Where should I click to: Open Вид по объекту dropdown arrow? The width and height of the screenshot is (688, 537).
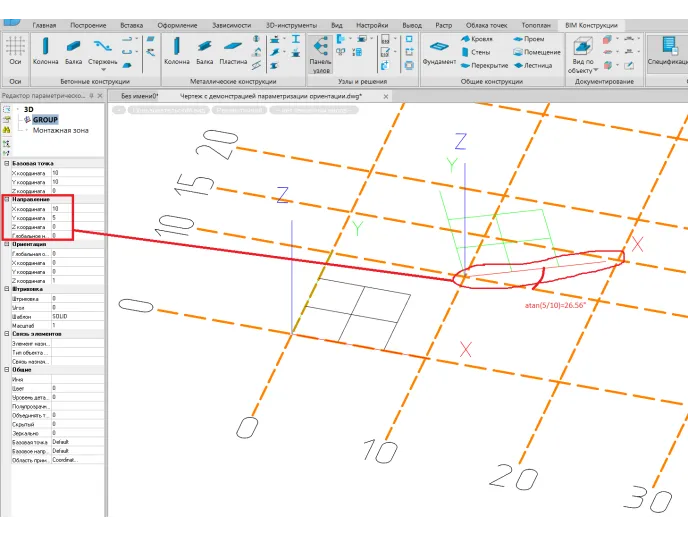(x=595, y=70)
